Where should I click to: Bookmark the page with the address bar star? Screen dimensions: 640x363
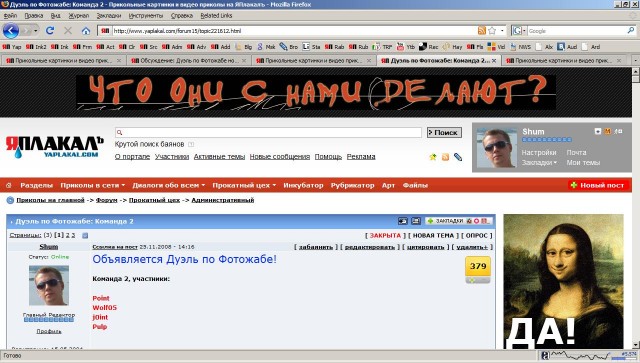[x=492, y=31]
